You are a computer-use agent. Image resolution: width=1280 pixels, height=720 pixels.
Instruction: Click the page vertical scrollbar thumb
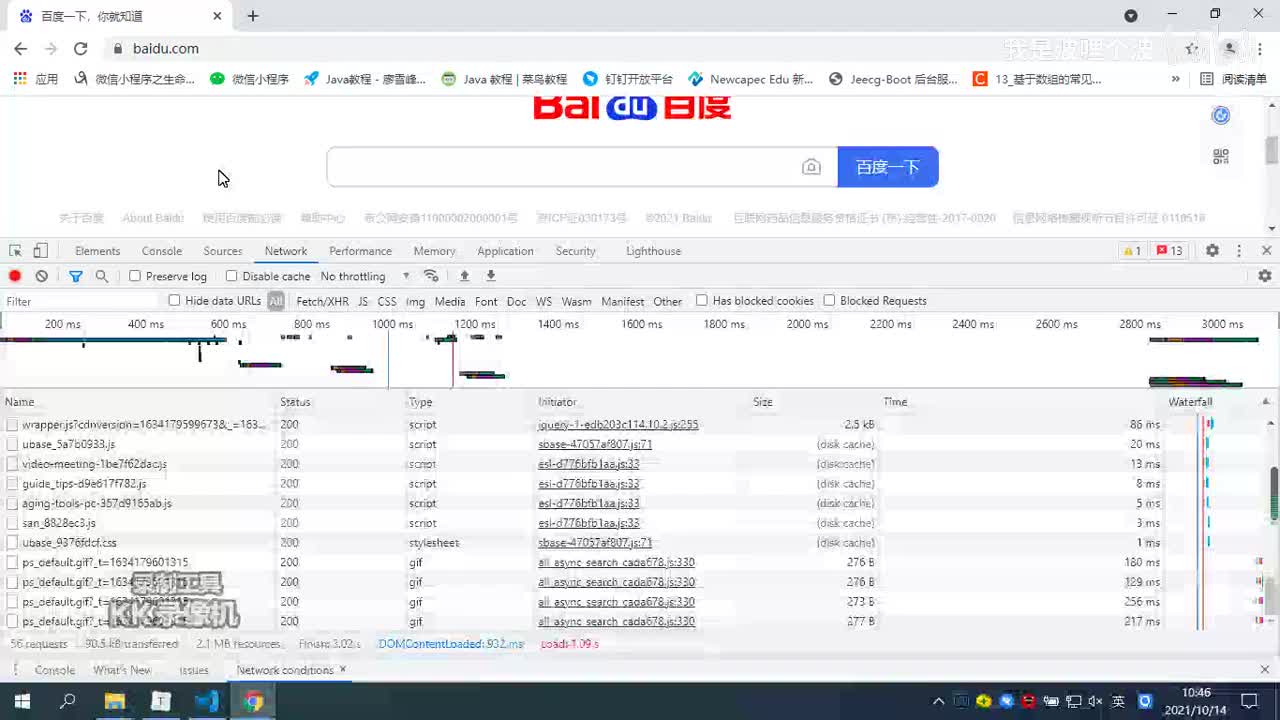(1272, 150)
